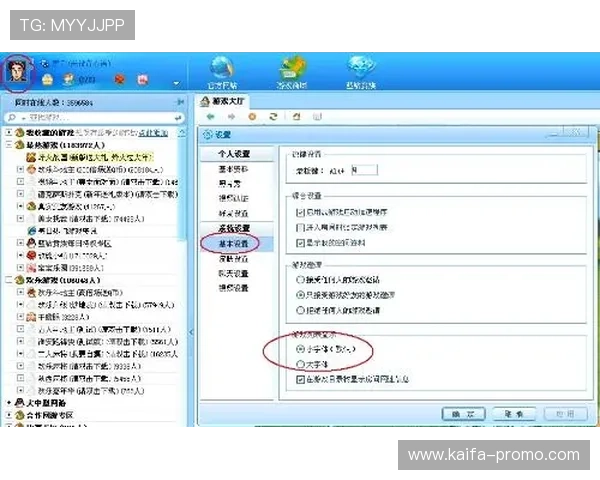Click the icon of 蓝钻贵族每日特权专区 row

(x=31, y=243)
